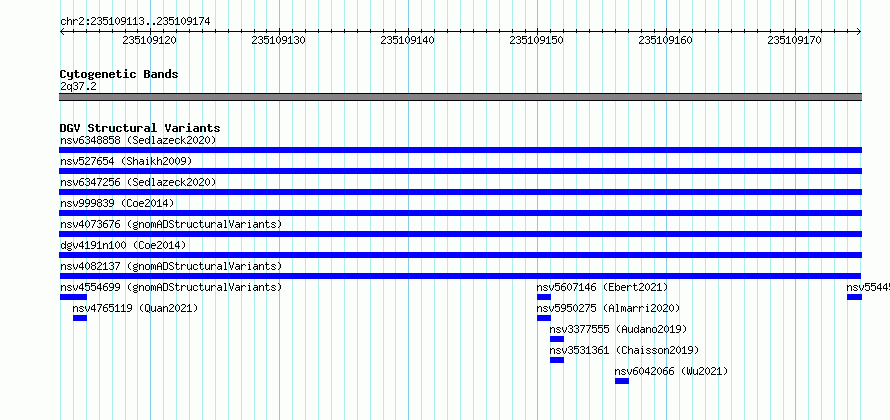Click the blue bar under nsv6347256

click(460, 192)
